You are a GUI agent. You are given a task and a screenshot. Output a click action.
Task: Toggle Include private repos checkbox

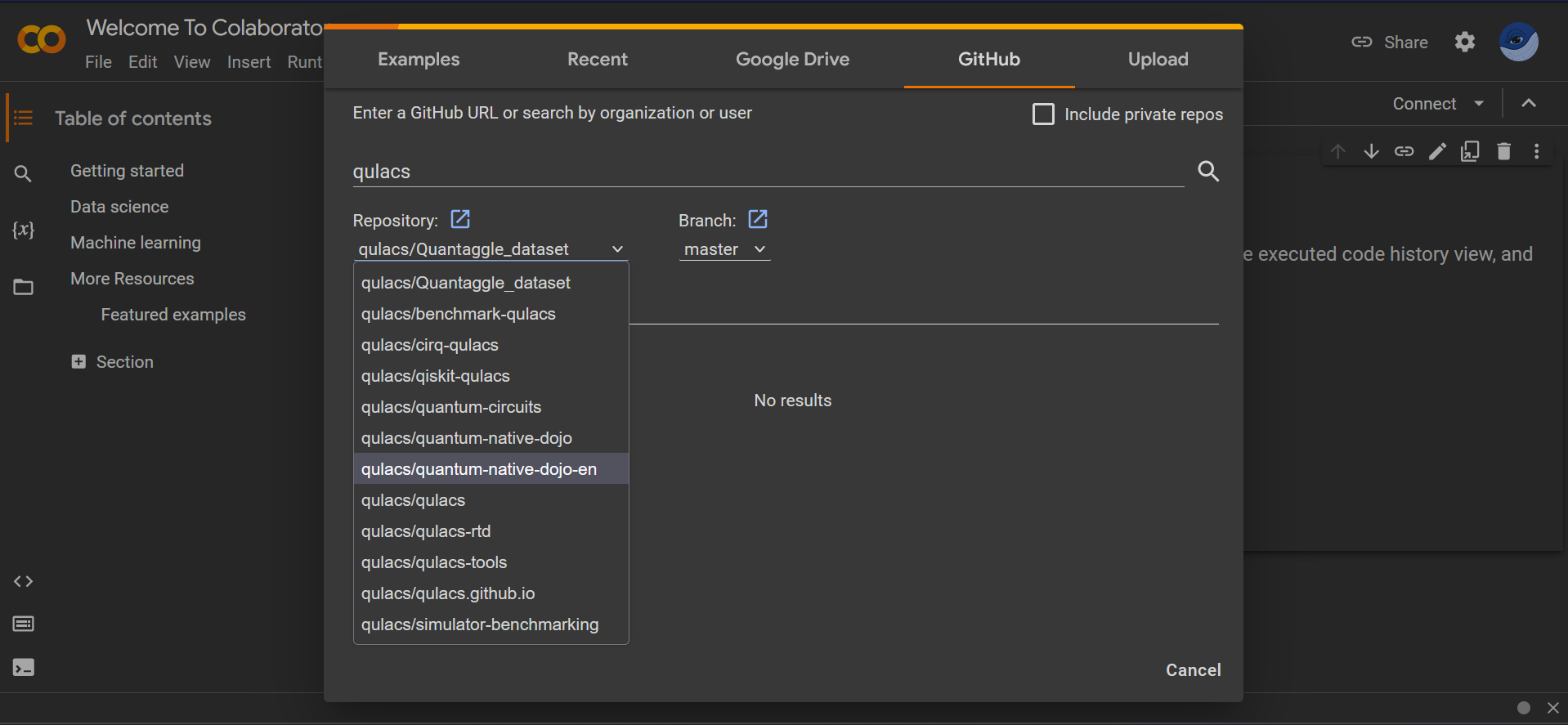pyautogui.click(x=1043, y=114)
